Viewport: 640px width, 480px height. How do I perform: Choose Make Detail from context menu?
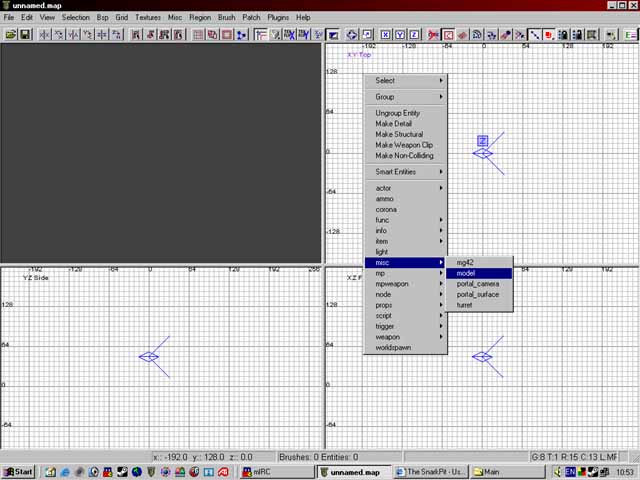397,124
